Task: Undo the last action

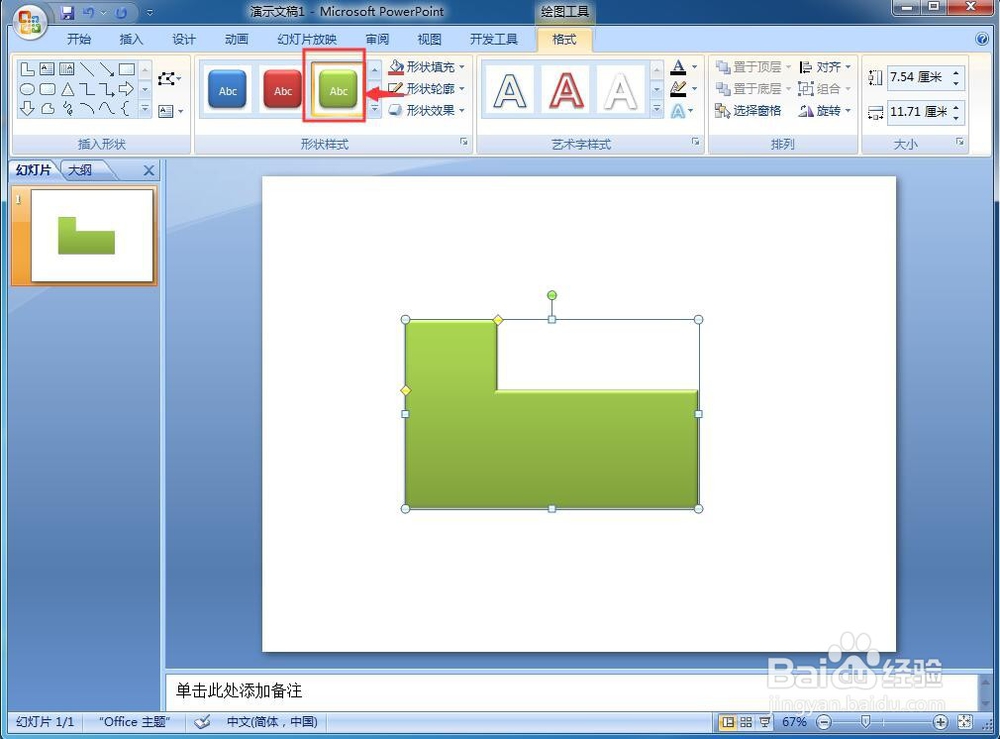Action: coord(89,12)
